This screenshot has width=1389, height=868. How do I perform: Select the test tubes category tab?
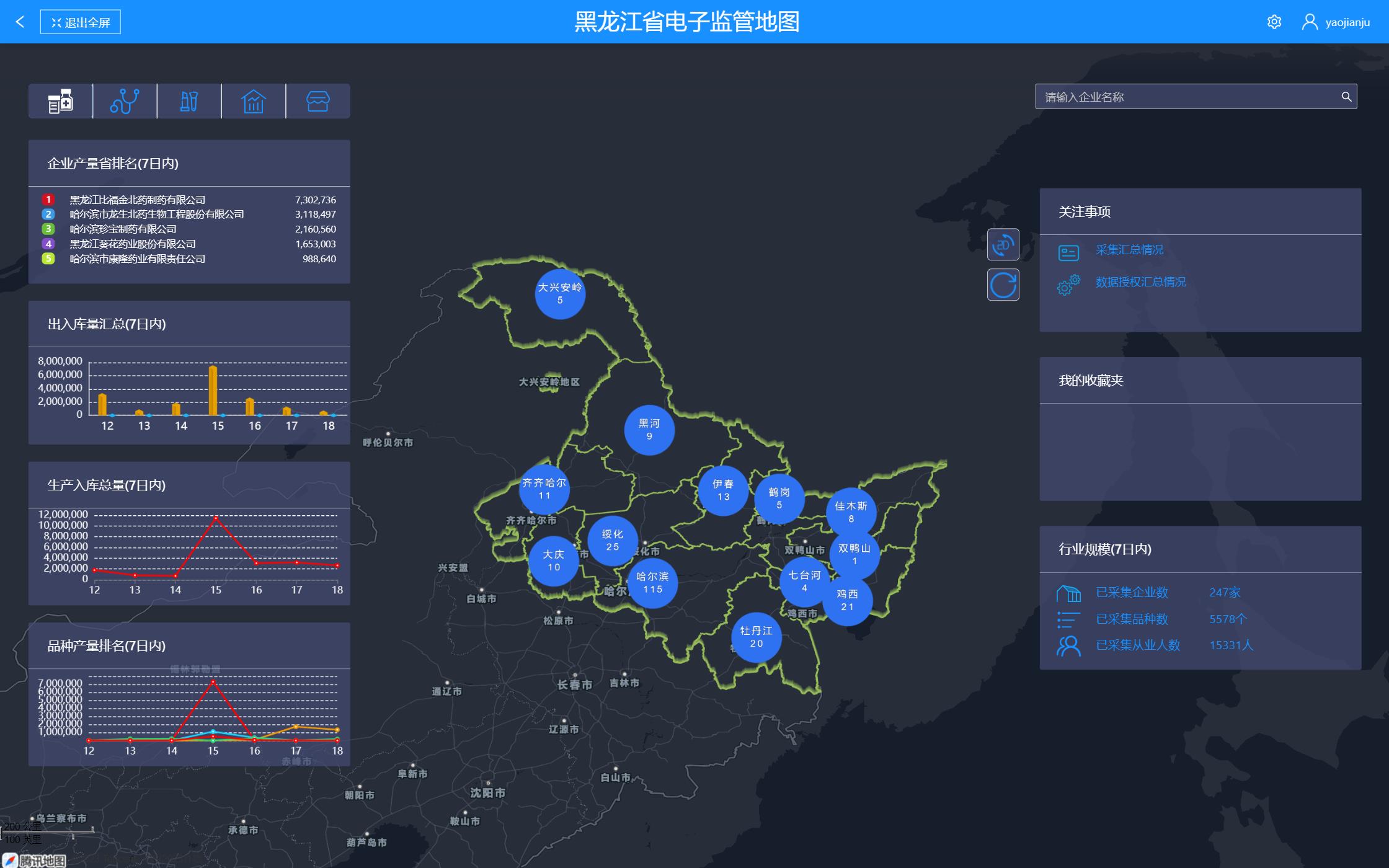pos(189,101)
